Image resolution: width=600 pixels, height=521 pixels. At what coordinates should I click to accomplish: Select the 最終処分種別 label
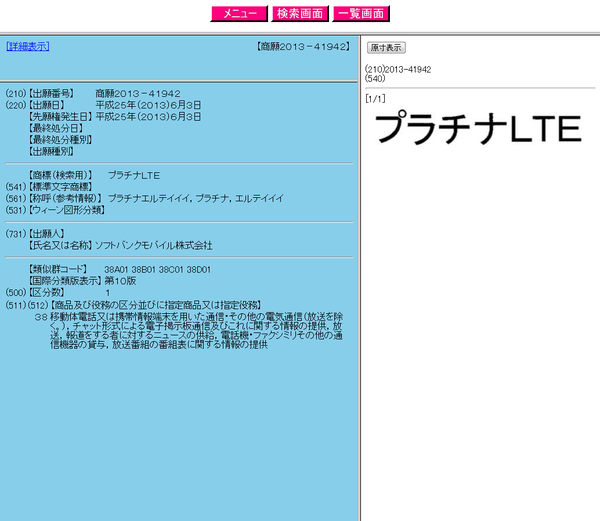(60, 140)
